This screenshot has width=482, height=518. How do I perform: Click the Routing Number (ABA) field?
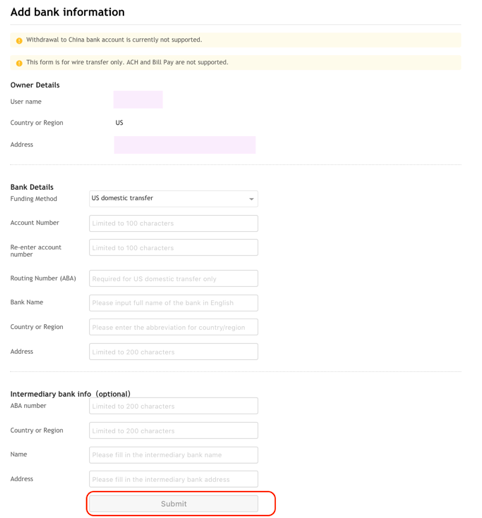click(173, 278)
